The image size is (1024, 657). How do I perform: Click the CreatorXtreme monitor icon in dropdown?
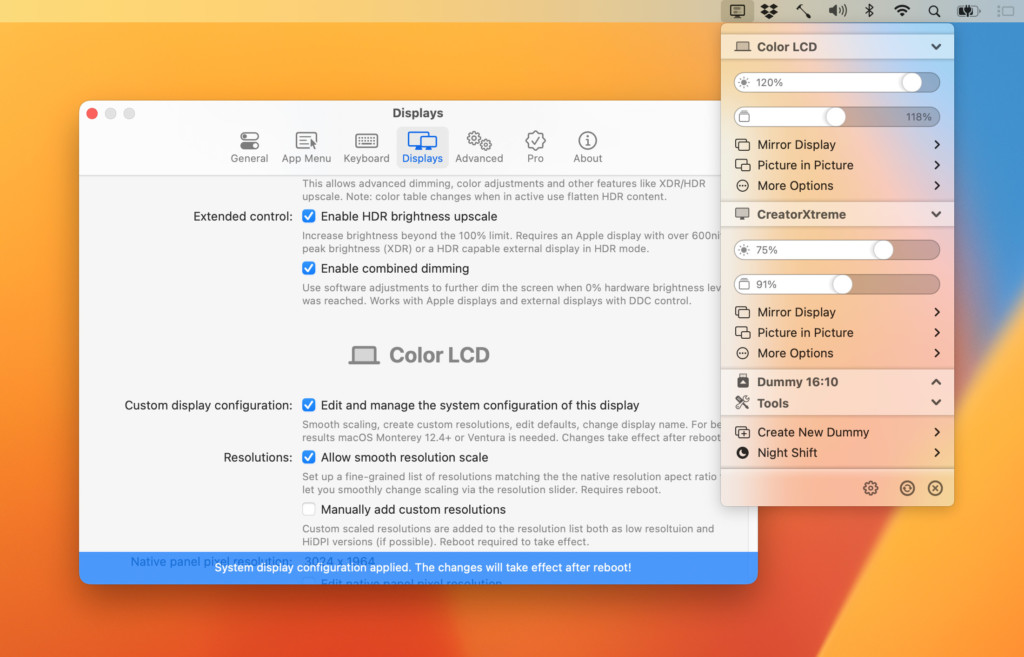pyautogui.click(x=743, y=214)
